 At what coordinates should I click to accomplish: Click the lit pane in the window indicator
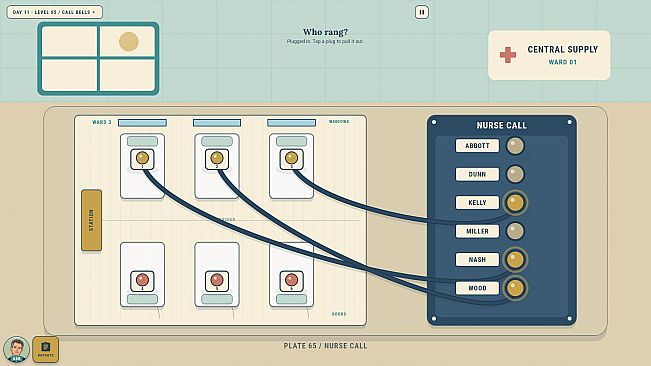click(x=127, y=41)
